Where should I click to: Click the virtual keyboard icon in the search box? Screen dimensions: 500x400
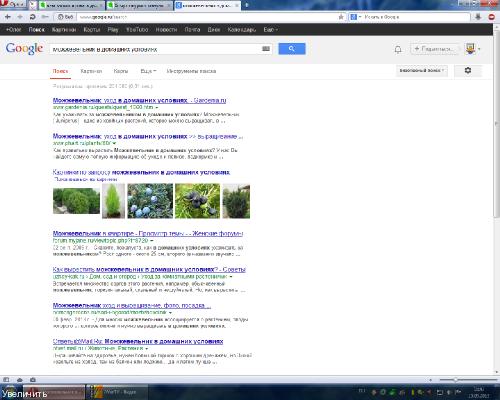(x=266, y=49)
